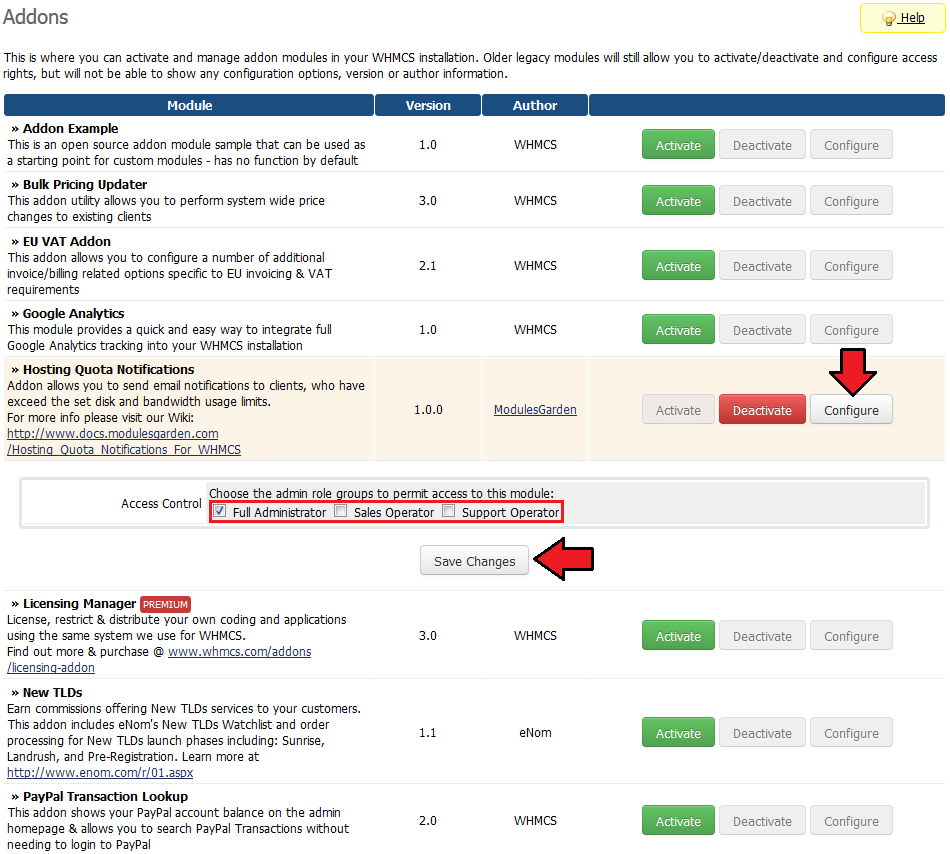The height and width of the screenshot is (854, 950).
Task: Select the 'Bulk Pricing Updater' title text
Action: click(x=85, y=184)
